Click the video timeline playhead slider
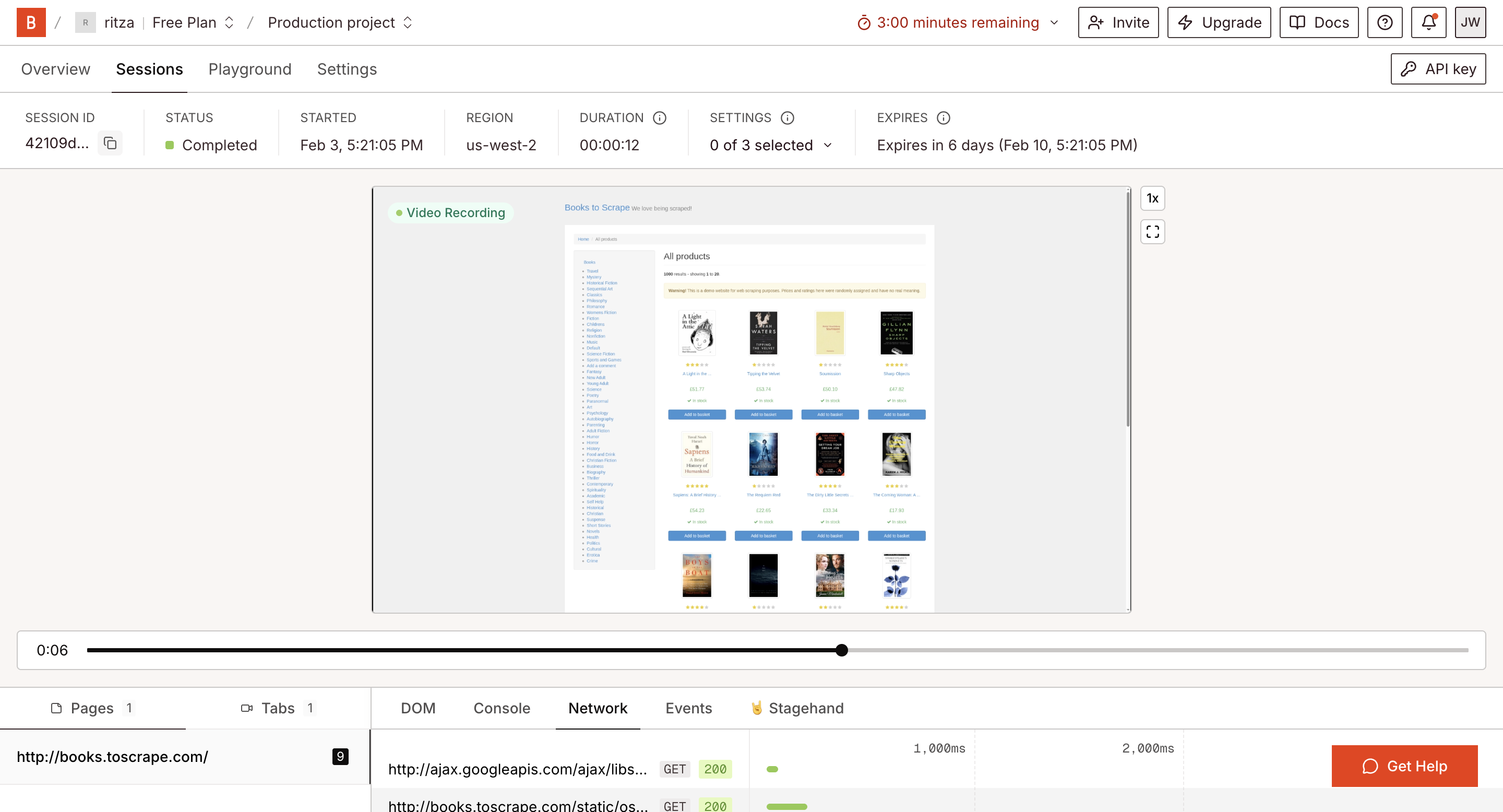The width and height of the screenshot is (1503, 812). [x=841, y=650]
